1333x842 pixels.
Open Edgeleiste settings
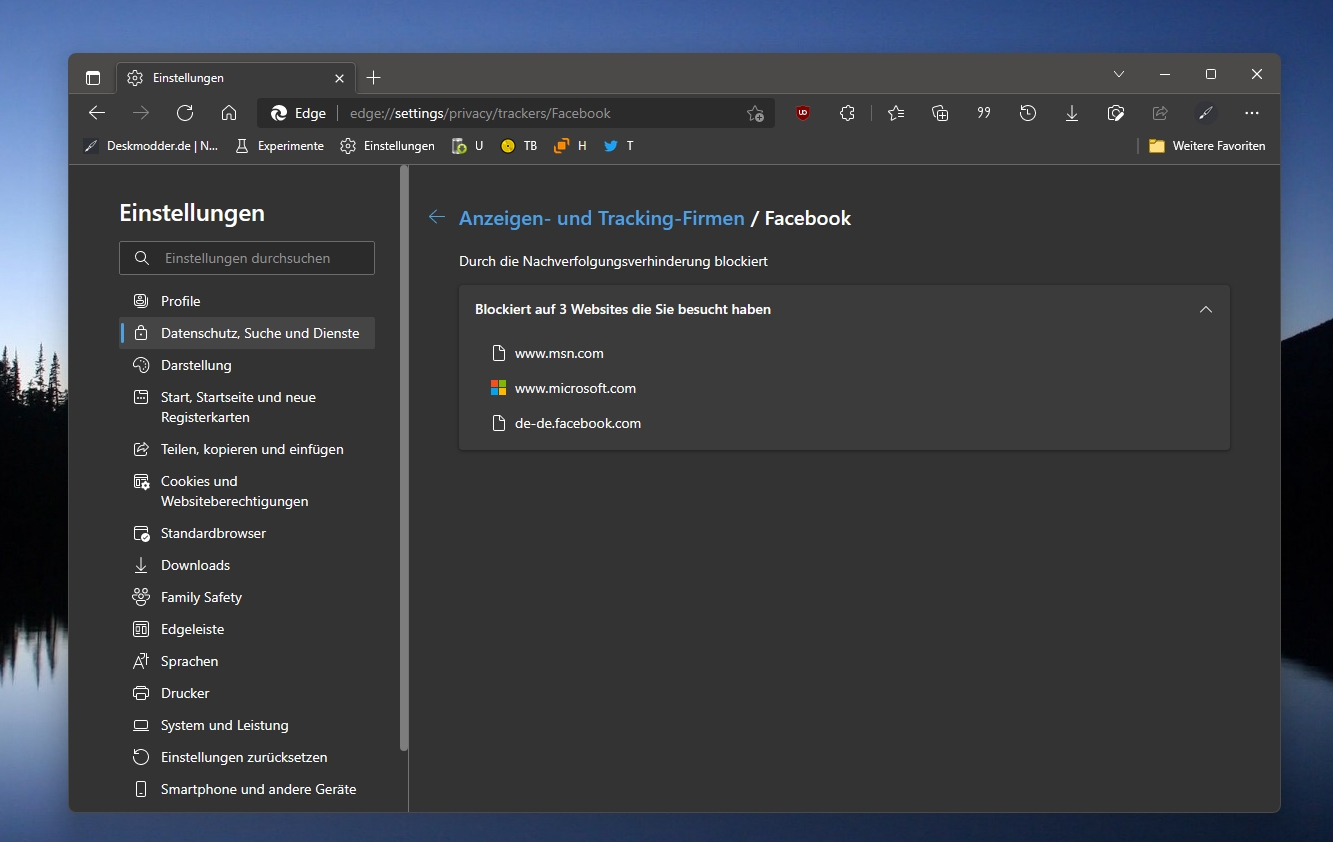[x=247, y=629]
